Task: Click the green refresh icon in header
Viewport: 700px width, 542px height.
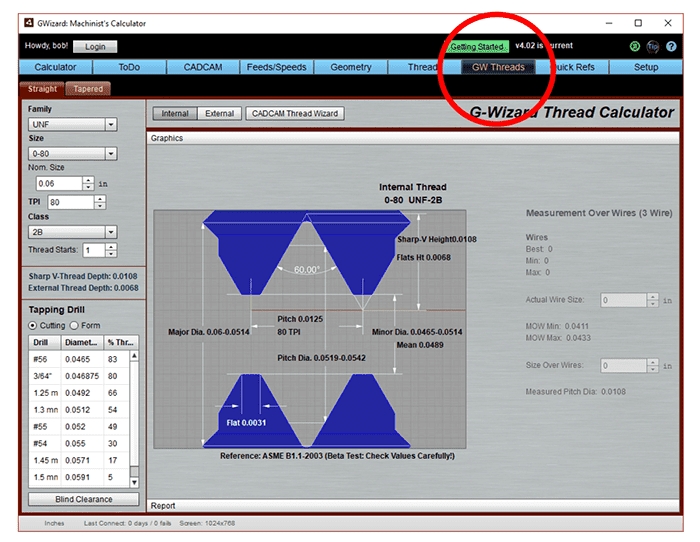Action: point(634,46)
